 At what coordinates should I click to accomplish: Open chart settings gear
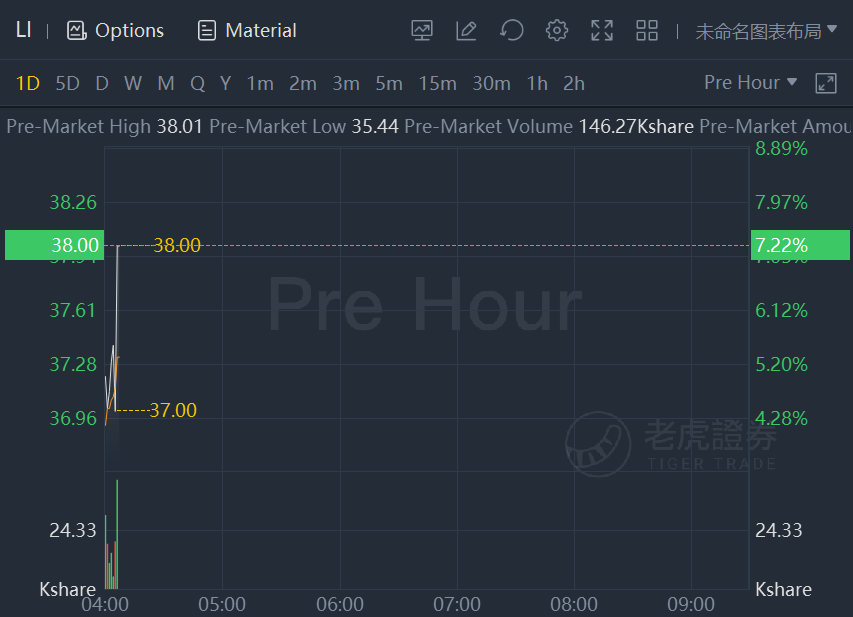(x=557, y=30)
